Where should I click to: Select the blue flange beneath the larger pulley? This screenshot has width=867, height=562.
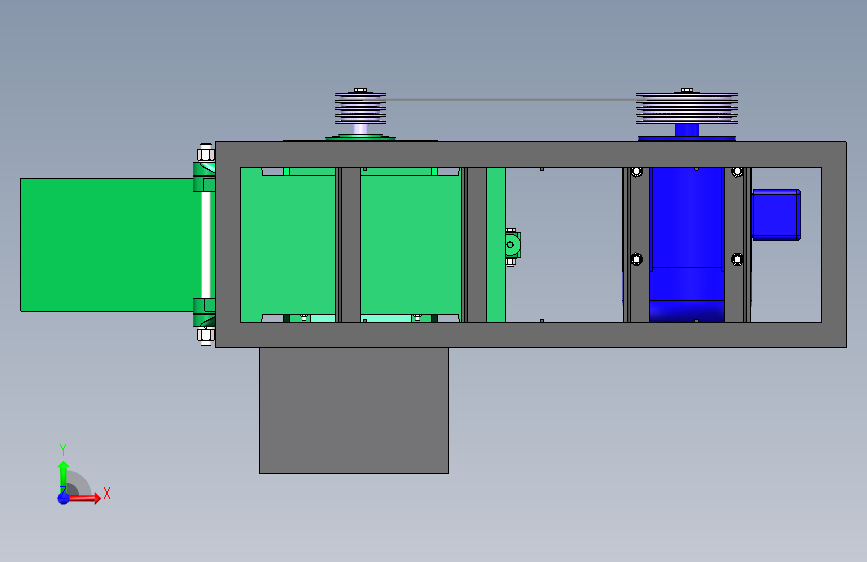point(687,138)
